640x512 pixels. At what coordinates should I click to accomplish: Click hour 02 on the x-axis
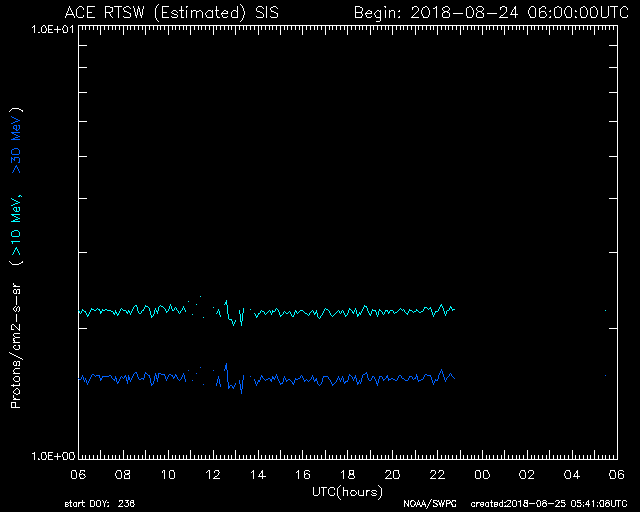(528, 474)
